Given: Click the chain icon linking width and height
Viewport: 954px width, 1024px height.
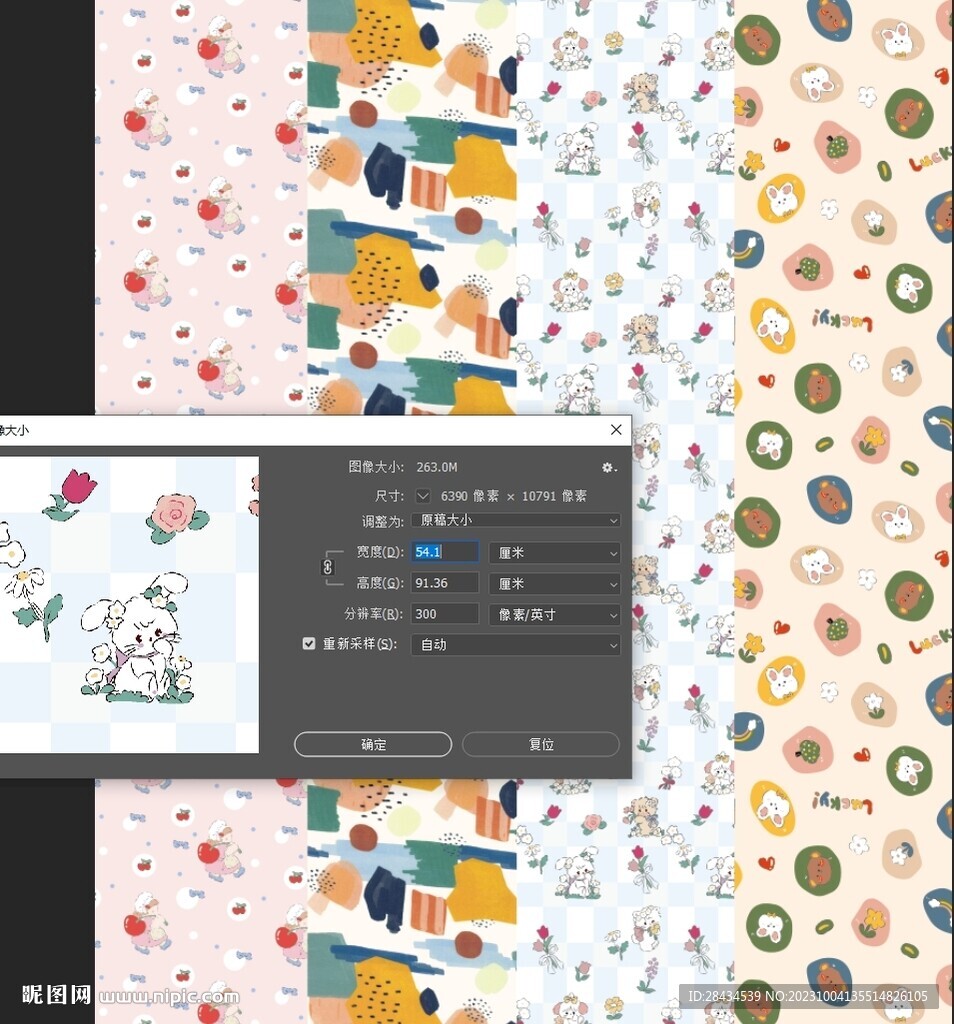Looking at the screenshot, I should [x=330, y=567].
